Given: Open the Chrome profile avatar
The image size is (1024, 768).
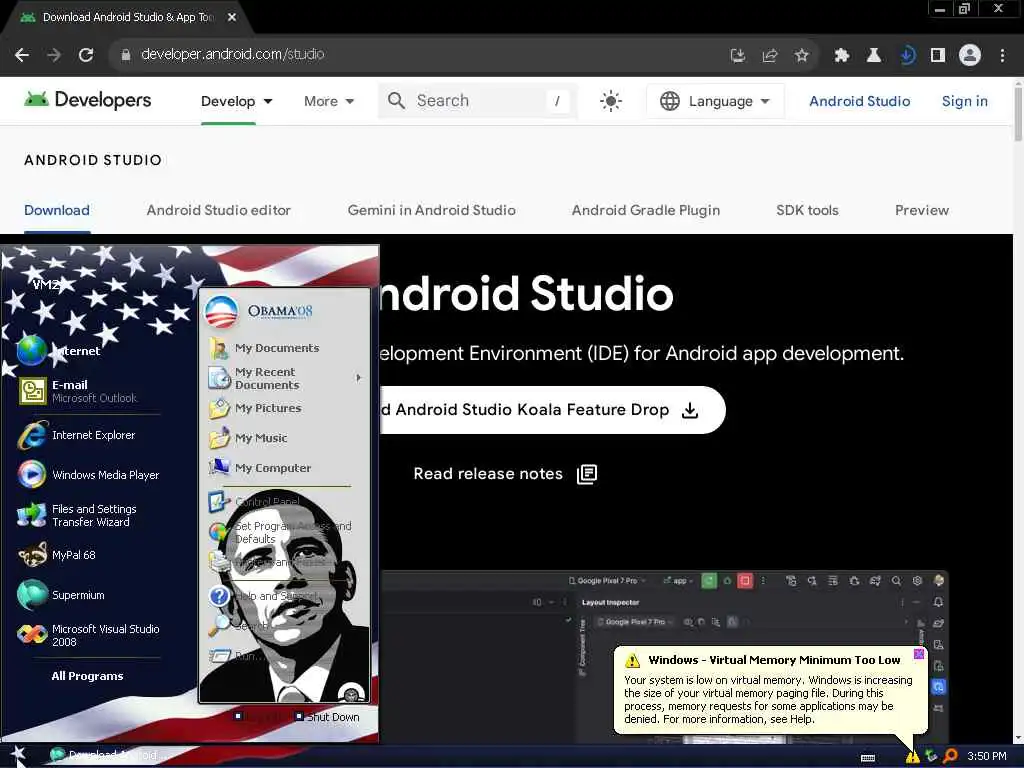Looking at the screenshot, I should coord(970,55).
